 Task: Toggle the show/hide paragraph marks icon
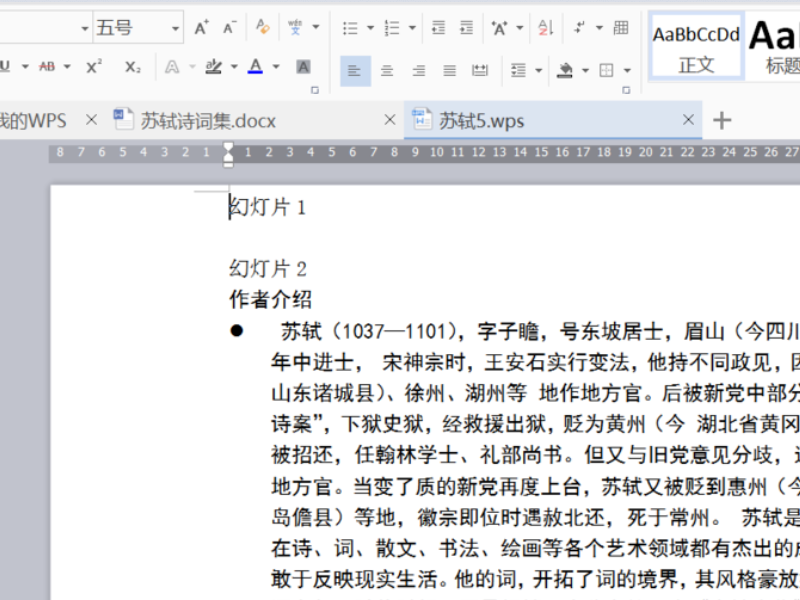point(580,27)
